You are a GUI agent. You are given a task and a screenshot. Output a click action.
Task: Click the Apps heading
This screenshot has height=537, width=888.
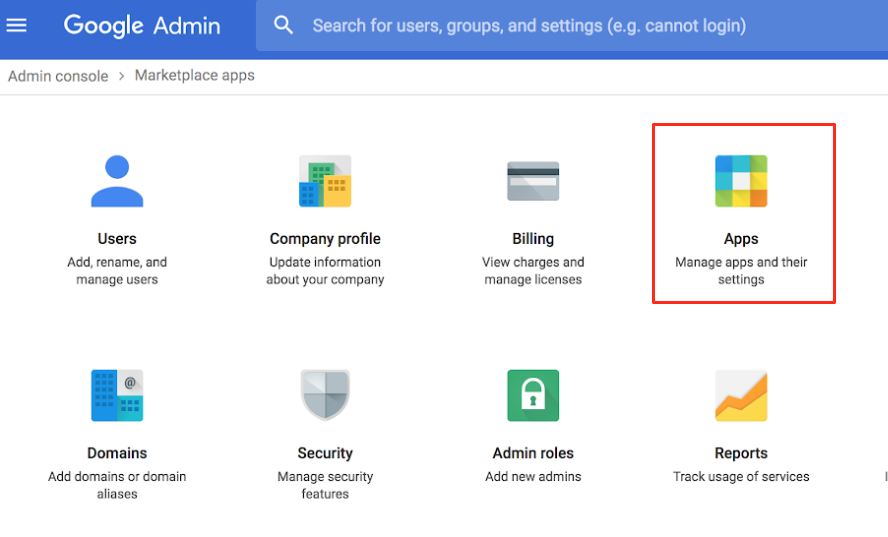click(741, 239)
